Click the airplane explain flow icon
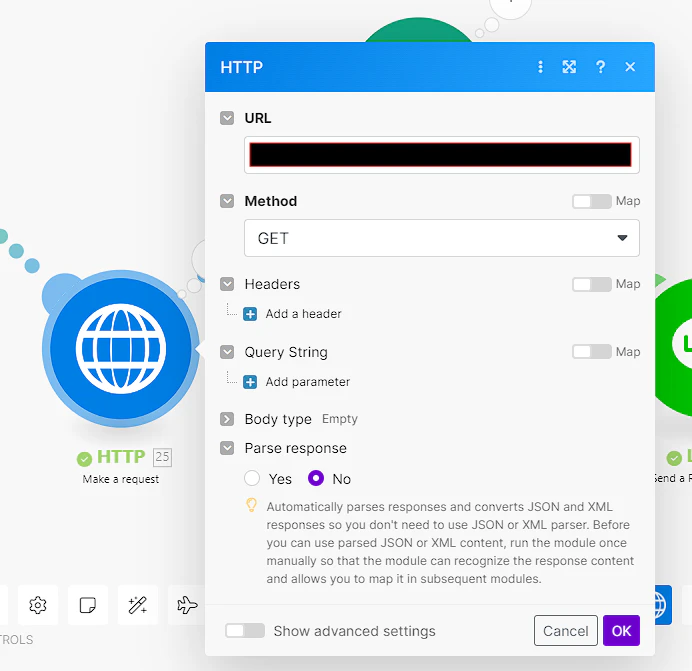The width and height of the screenshot is (692, 671). 187,605
